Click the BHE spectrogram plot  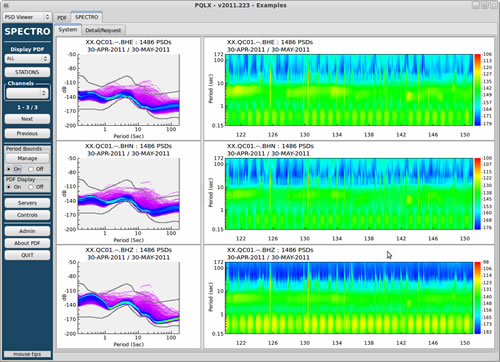coord(349,90)
